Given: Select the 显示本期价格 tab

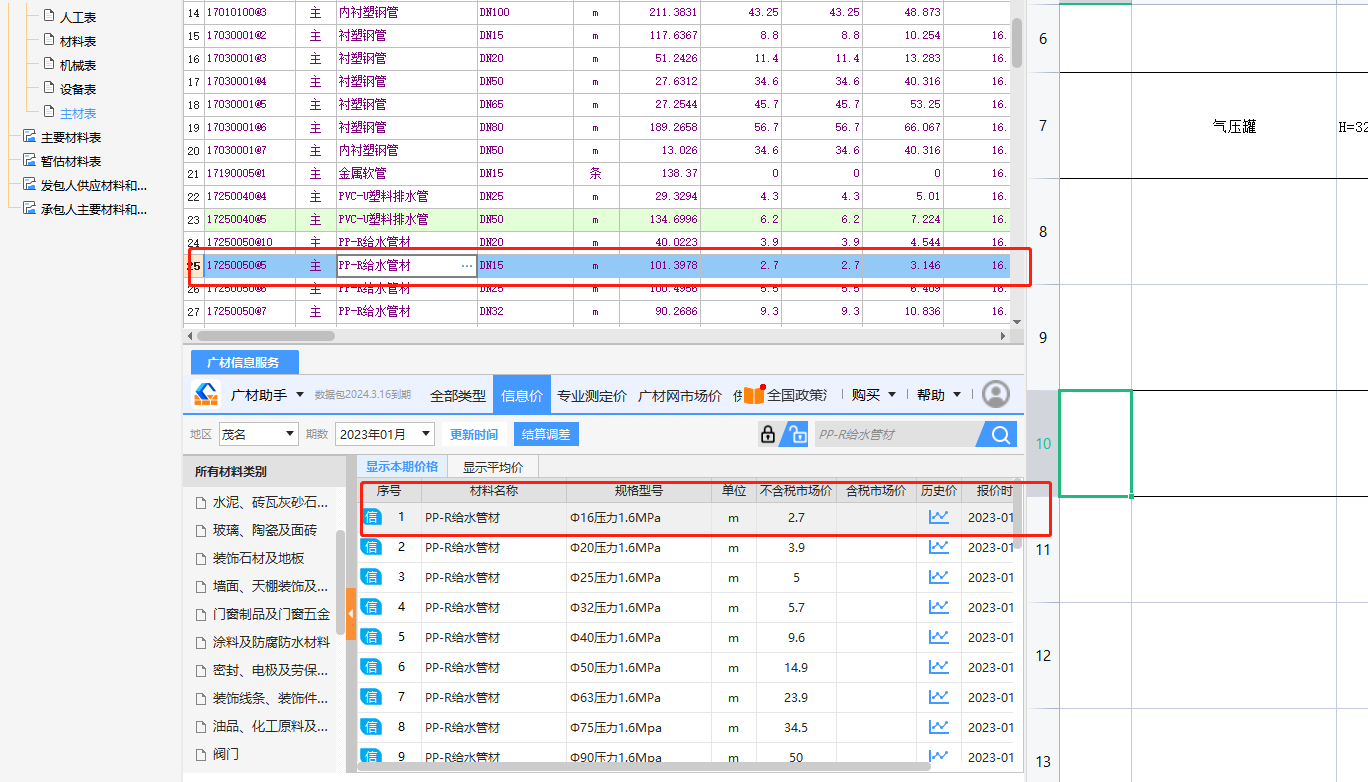Looking at the screenshot, I should pos(402,467).
